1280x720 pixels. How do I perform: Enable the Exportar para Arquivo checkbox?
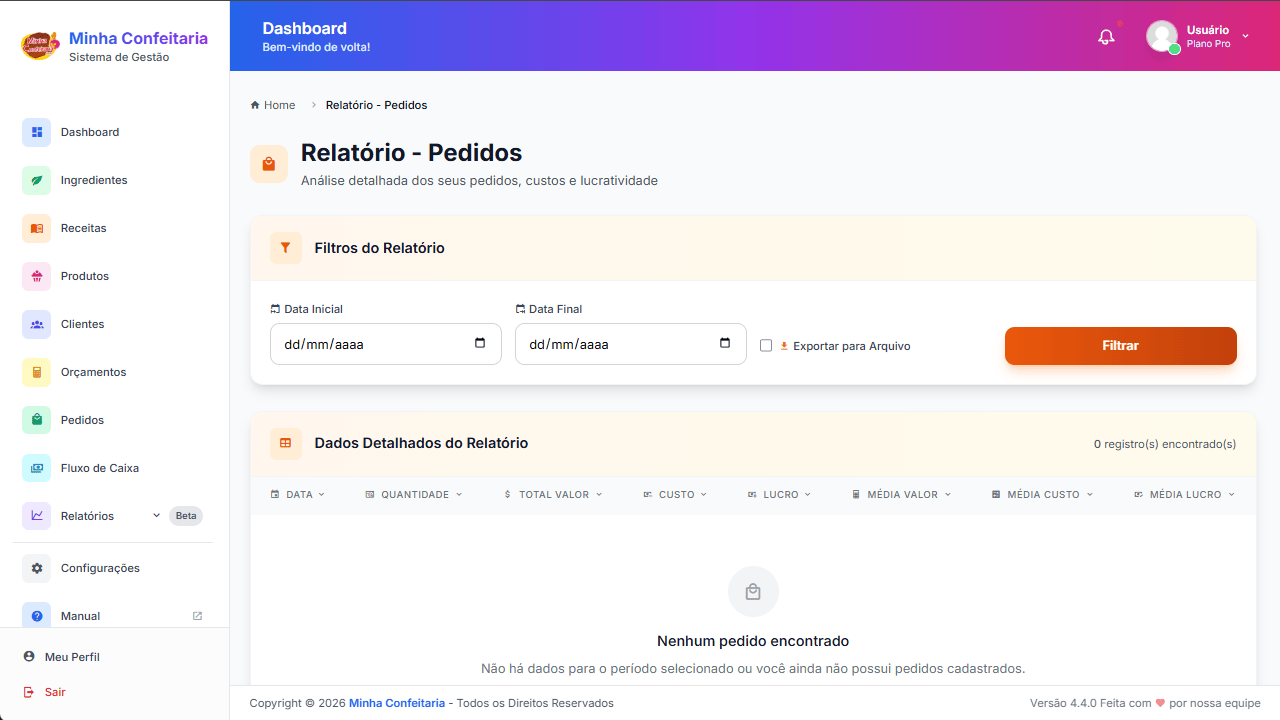[766, 346]
